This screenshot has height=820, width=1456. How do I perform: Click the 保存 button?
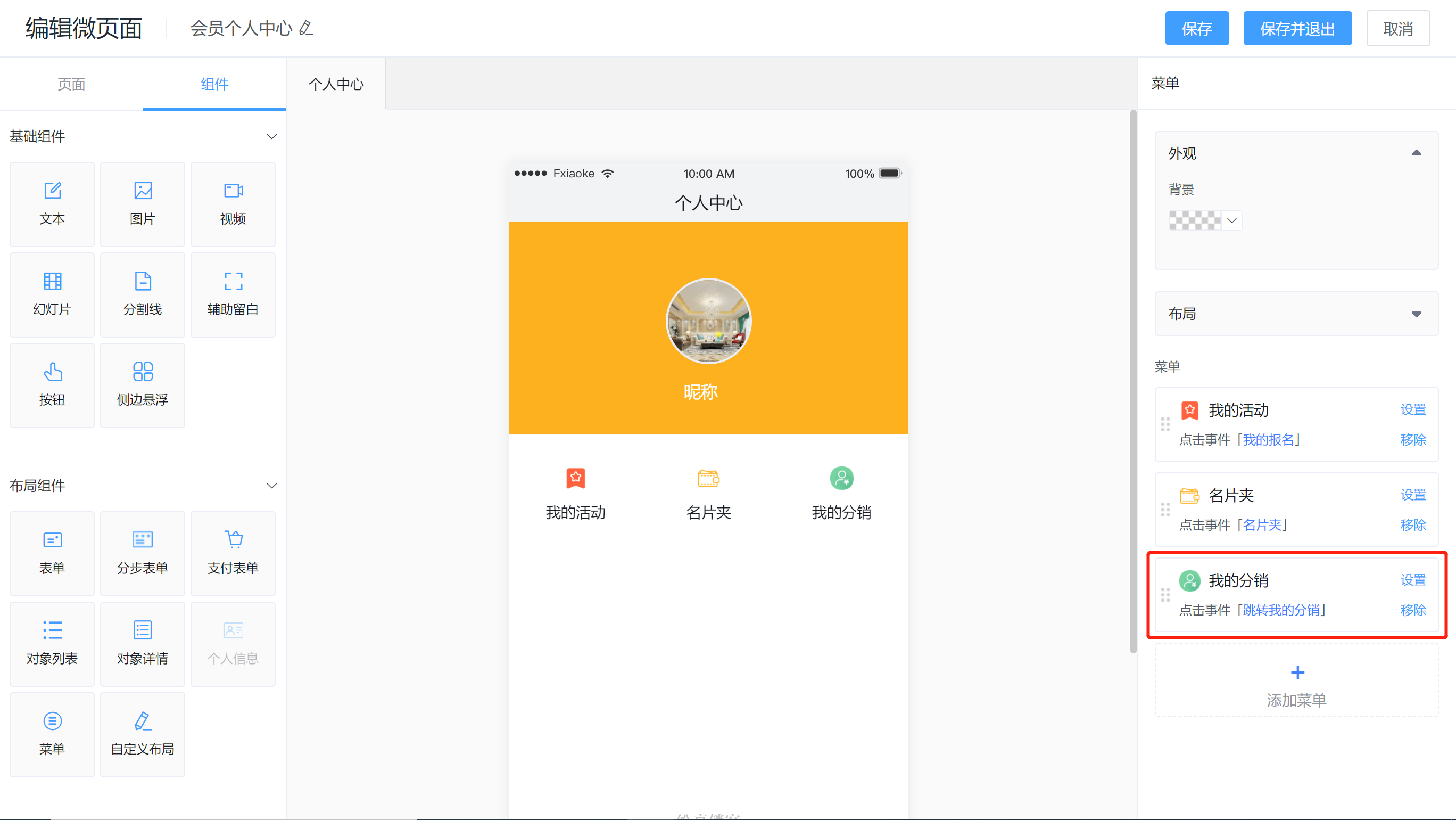[1197, 28]
